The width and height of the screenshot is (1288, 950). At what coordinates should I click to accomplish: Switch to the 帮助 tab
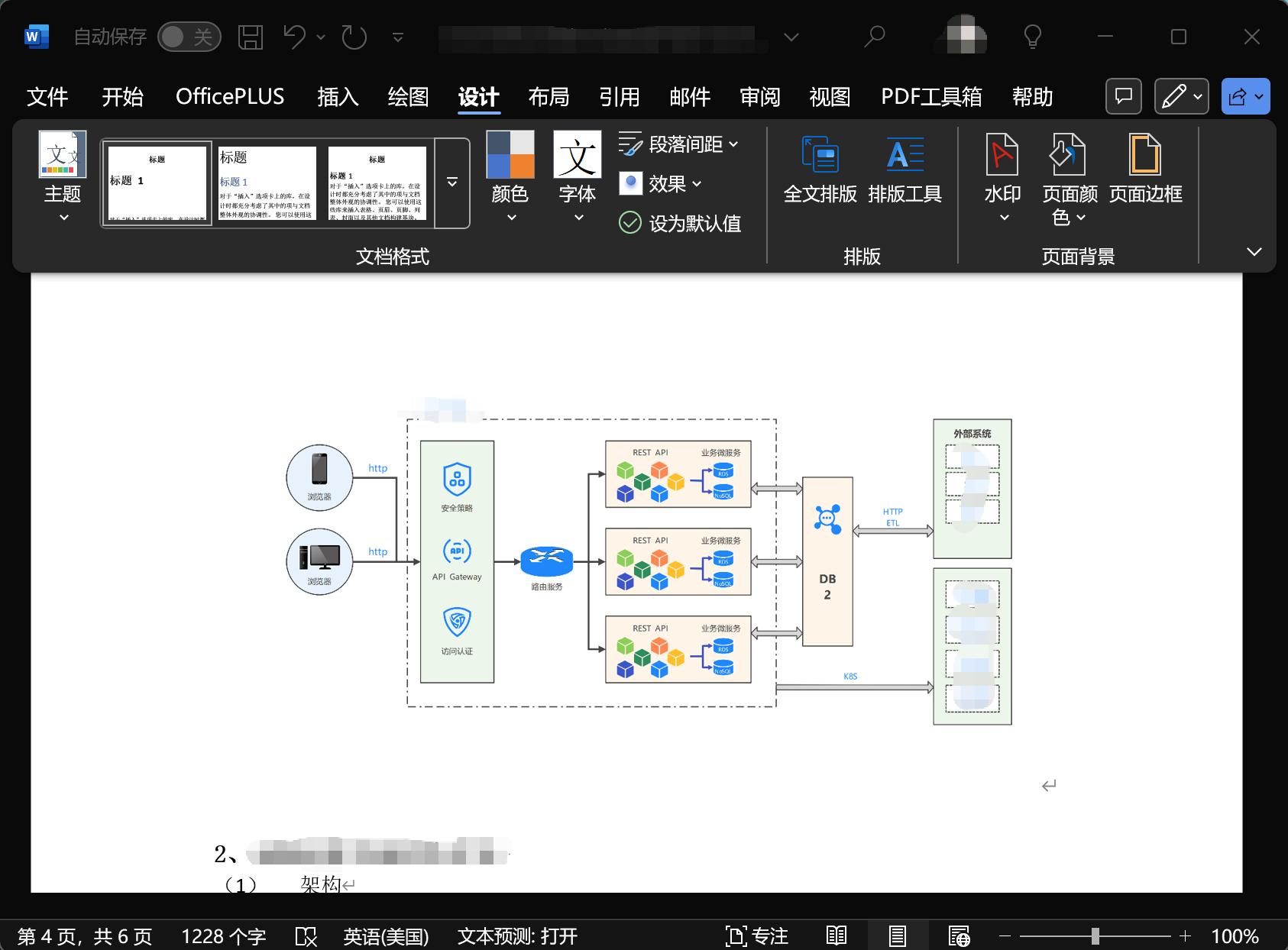tap(1032, 97)
